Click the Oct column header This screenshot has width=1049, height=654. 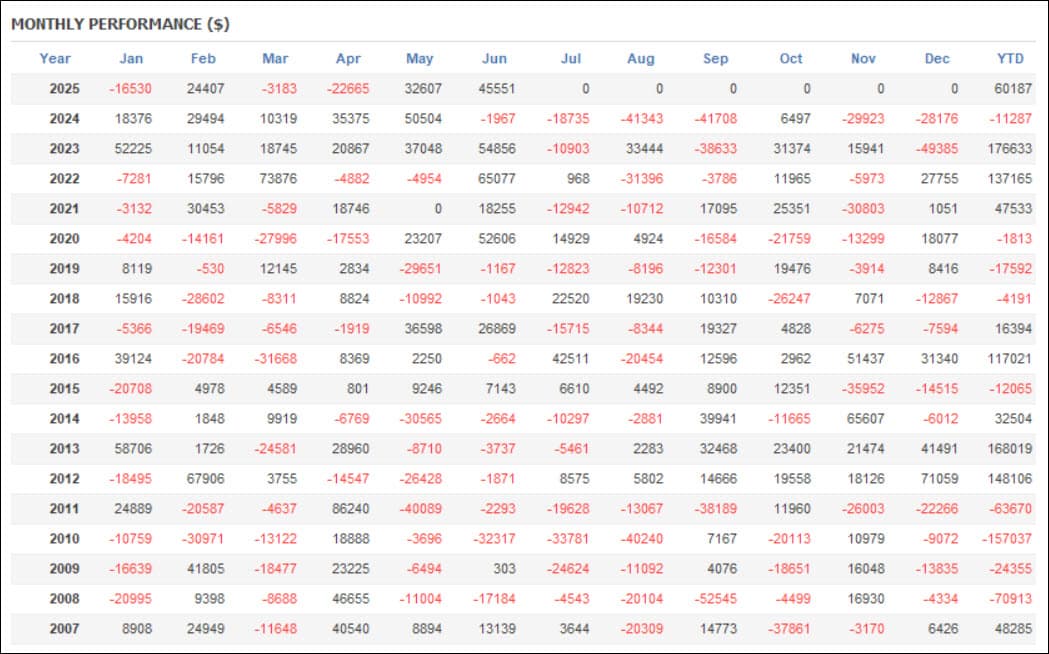tap(791, 58)
